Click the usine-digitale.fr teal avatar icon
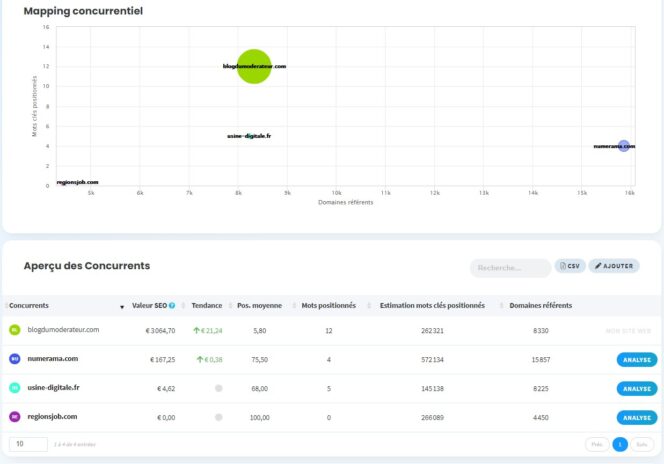The height and width of the screenshot is (464, 664). (x=15, y=388)
